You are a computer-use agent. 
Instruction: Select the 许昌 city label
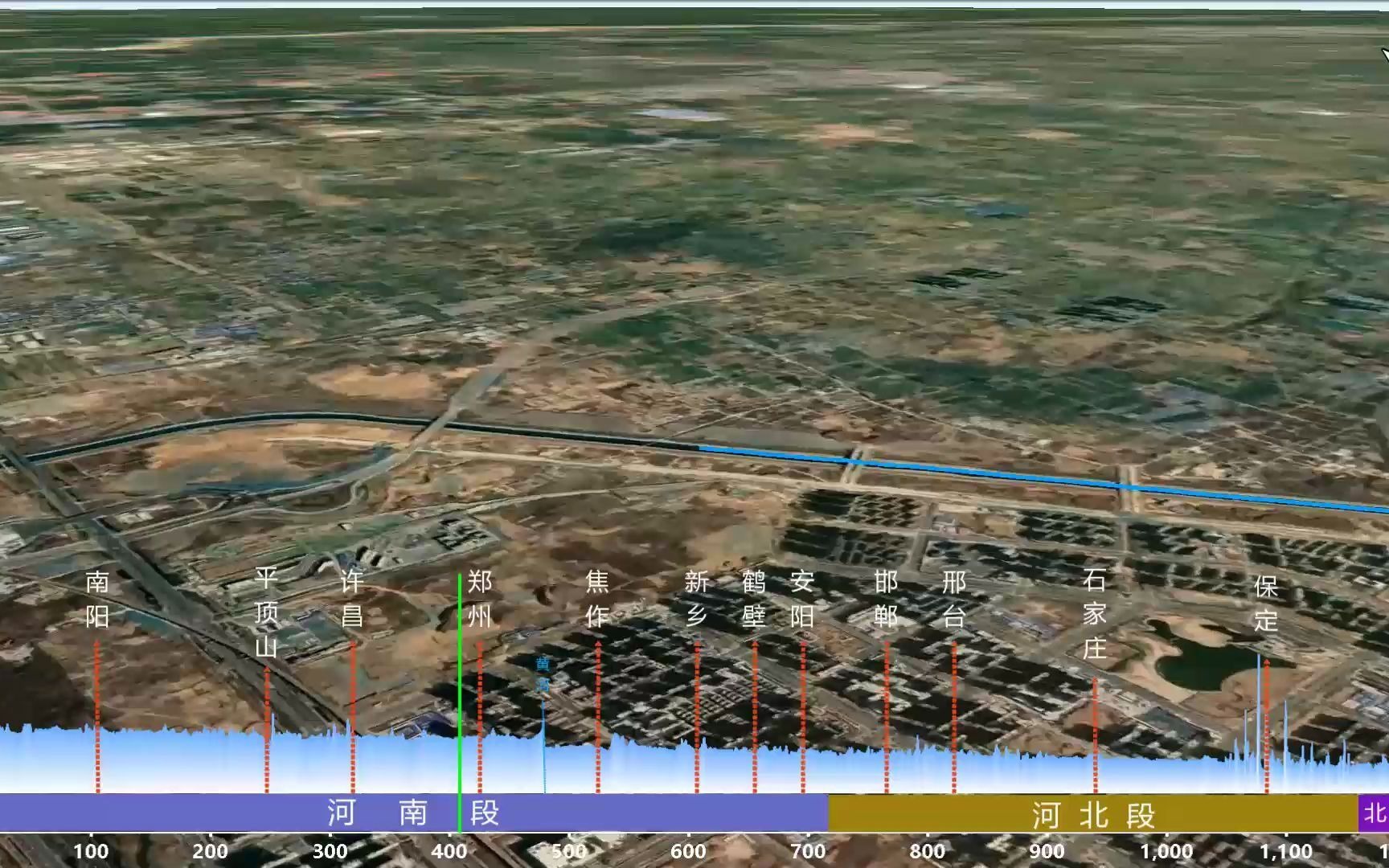pyautogui.click(x=352, y=599)
